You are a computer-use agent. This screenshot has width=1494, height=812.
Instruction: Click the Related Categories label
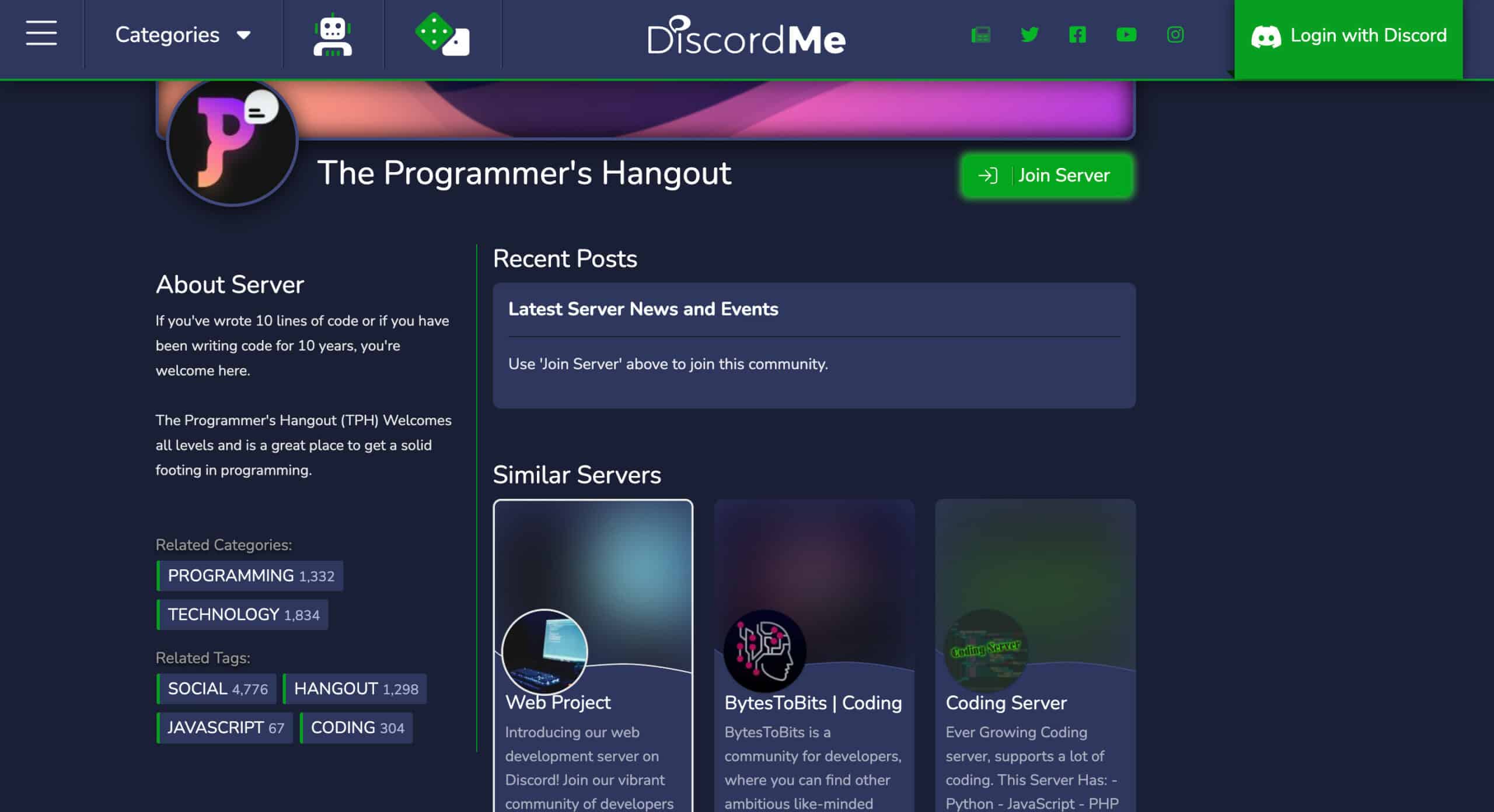point(224,545)
